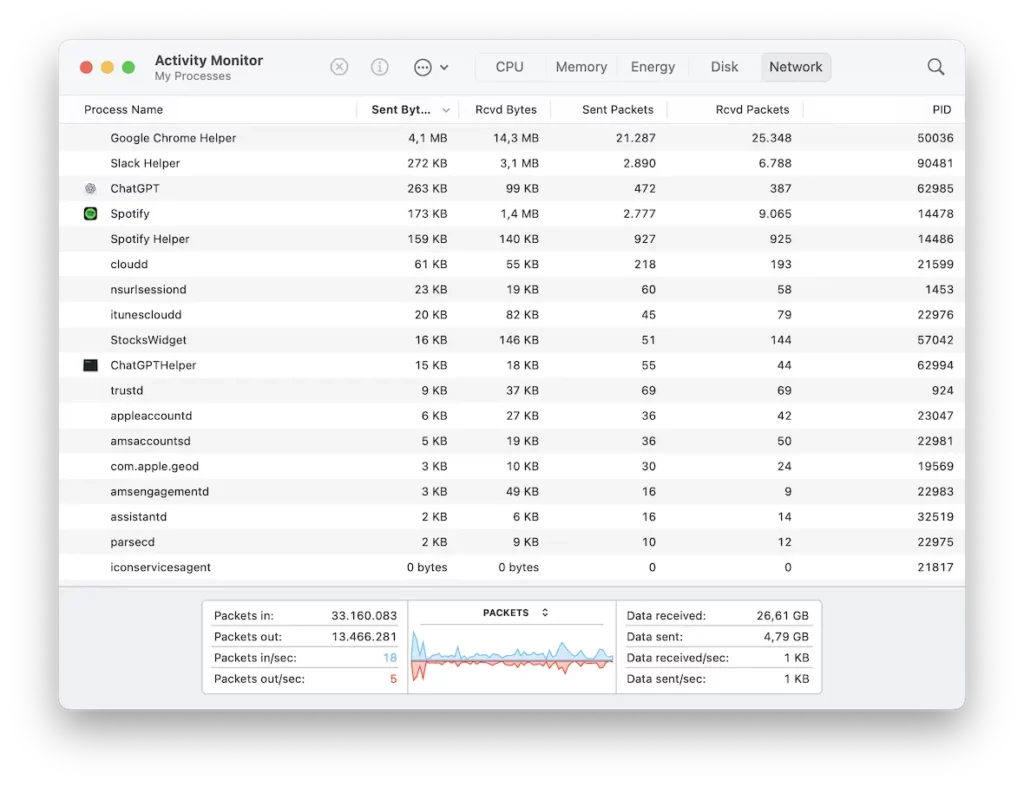1024x787 pixels.
Task: Select the ChatGPT process name
Action: point(135,188)
